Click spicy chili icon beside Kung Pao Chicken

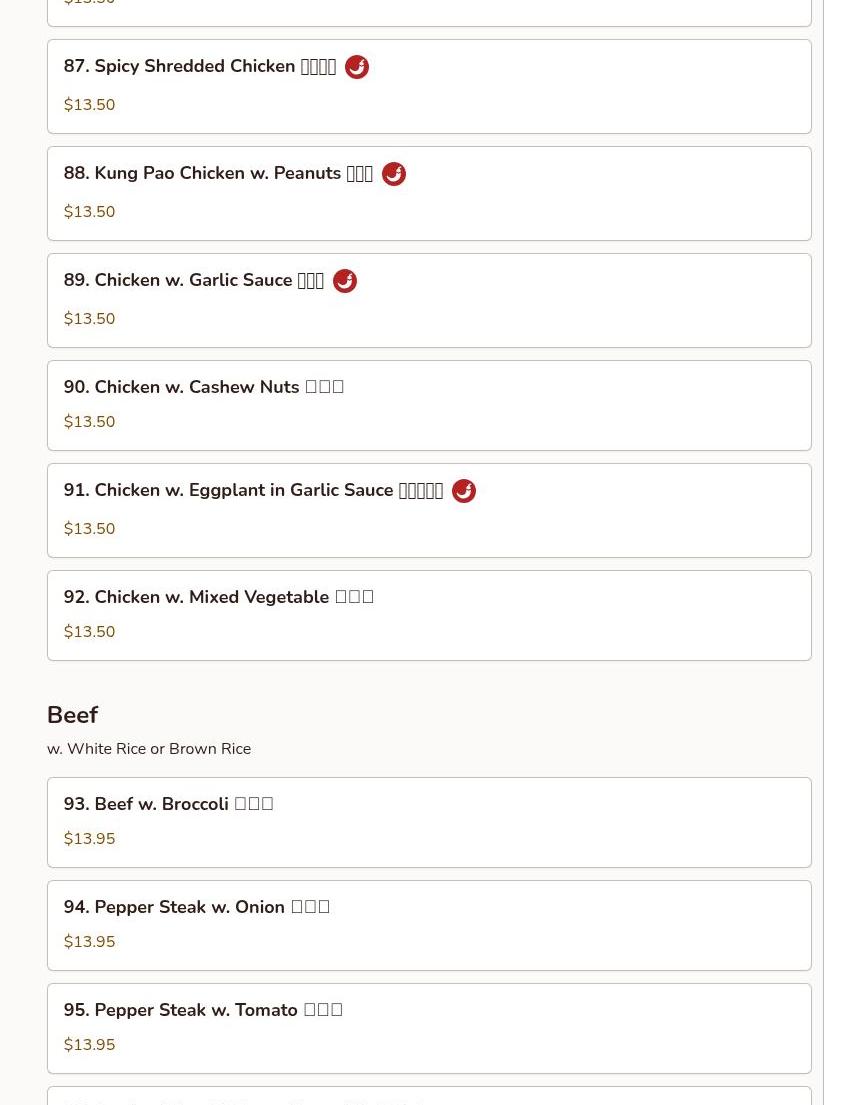[x=394, y=174]
